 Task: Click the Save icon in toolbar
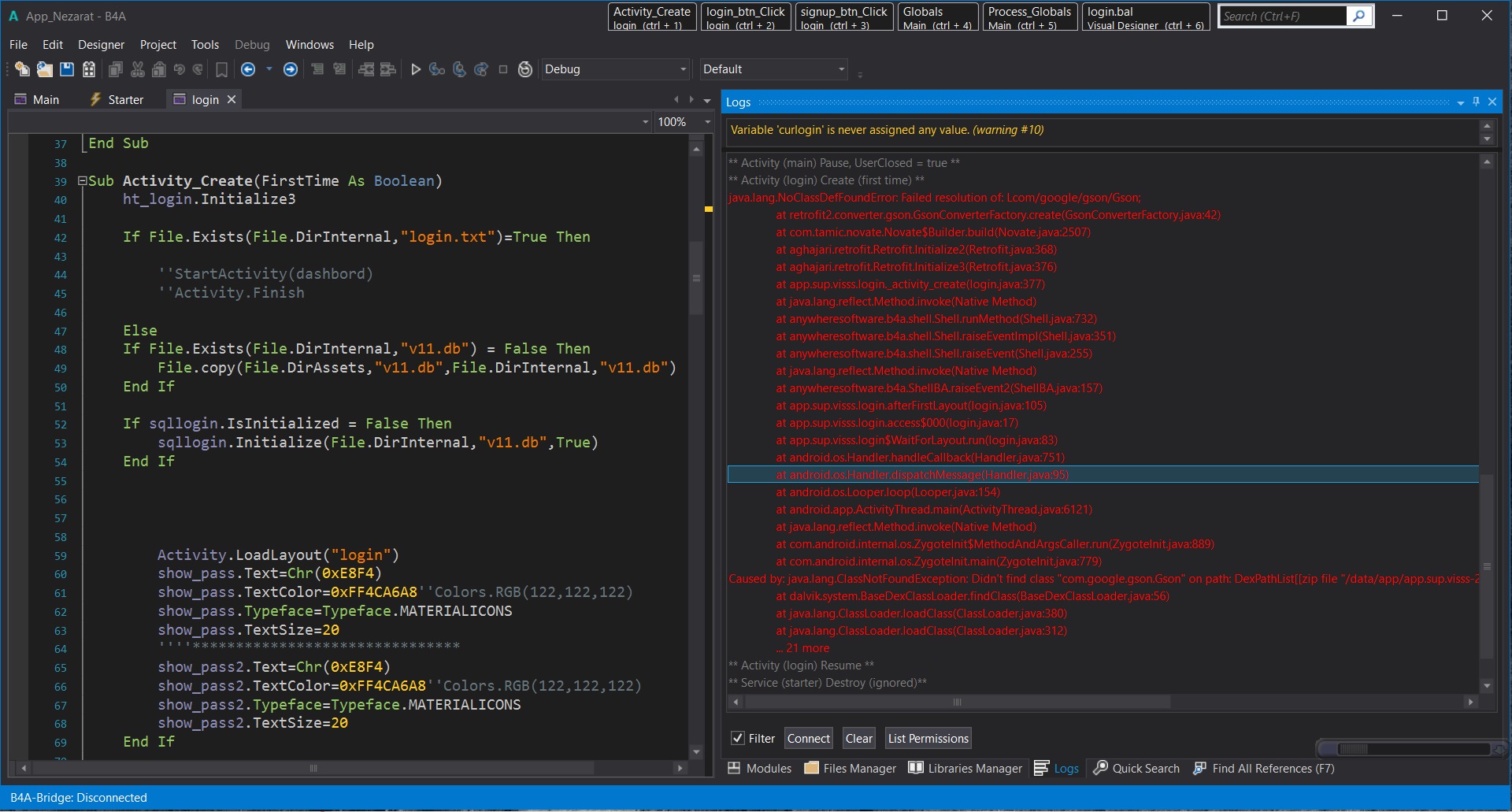click(x=67, y=69)
